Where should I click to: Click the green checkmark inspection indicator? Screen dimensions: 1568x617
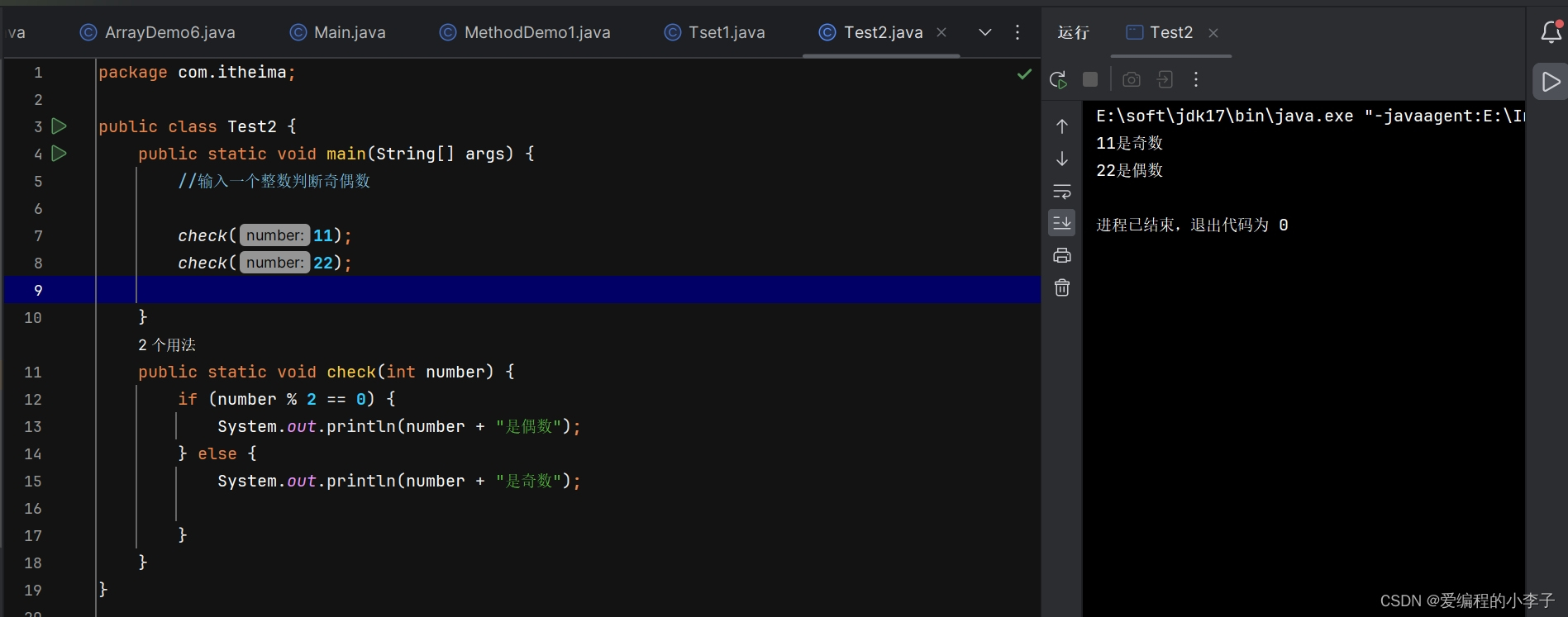click(1024, 74)
